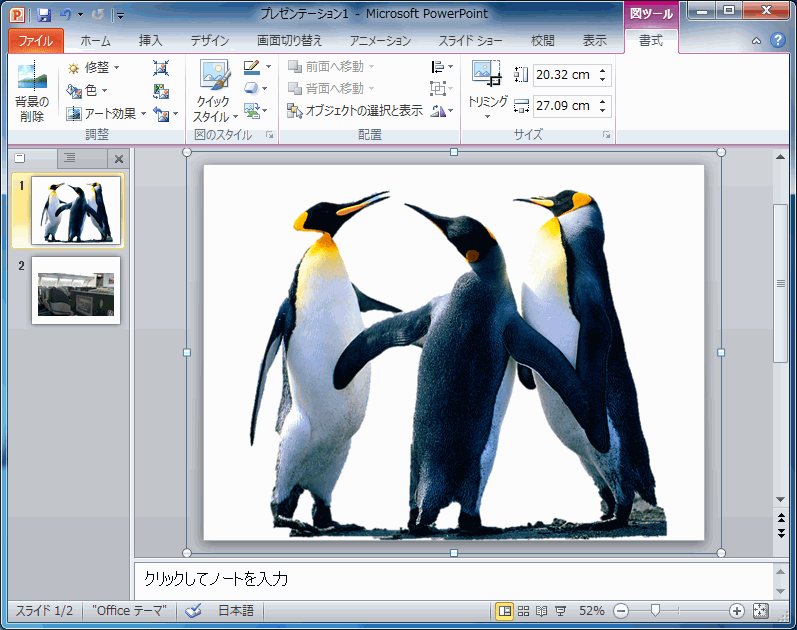Select slide 2 thumbnail

76,290
